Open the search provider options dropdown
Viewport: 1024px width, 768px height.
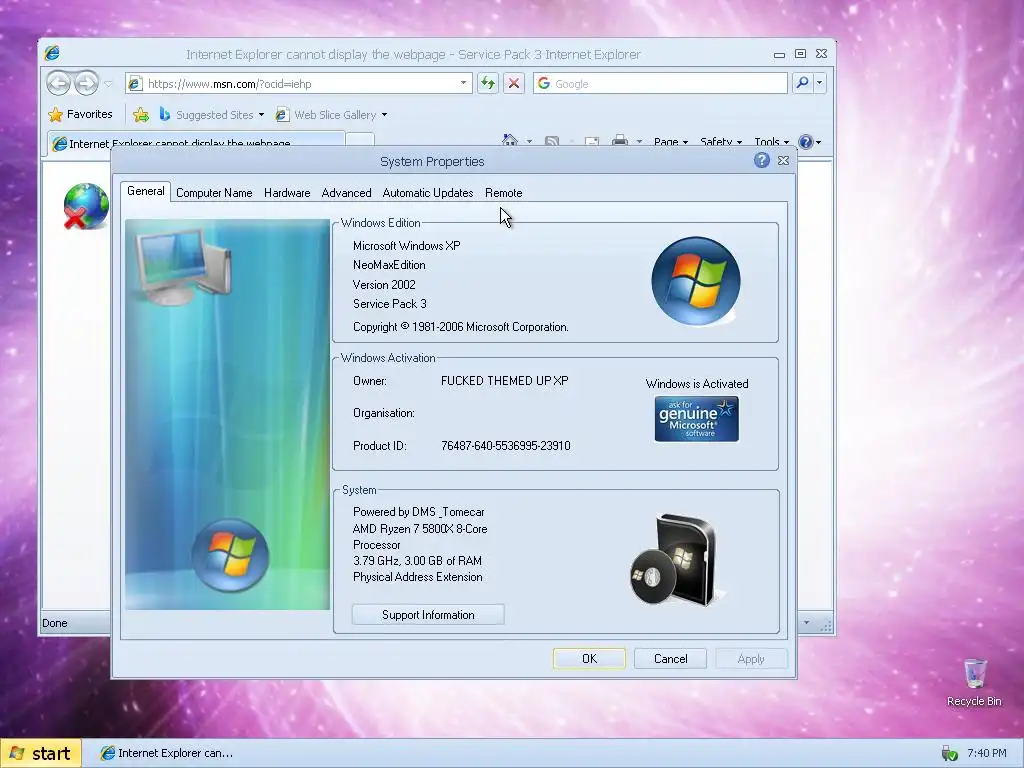[x=819, y=83]
